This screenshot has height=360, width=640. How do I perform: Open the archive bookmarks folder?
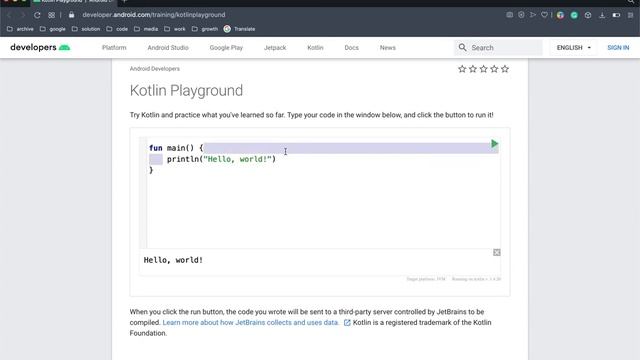coord(20,29)
